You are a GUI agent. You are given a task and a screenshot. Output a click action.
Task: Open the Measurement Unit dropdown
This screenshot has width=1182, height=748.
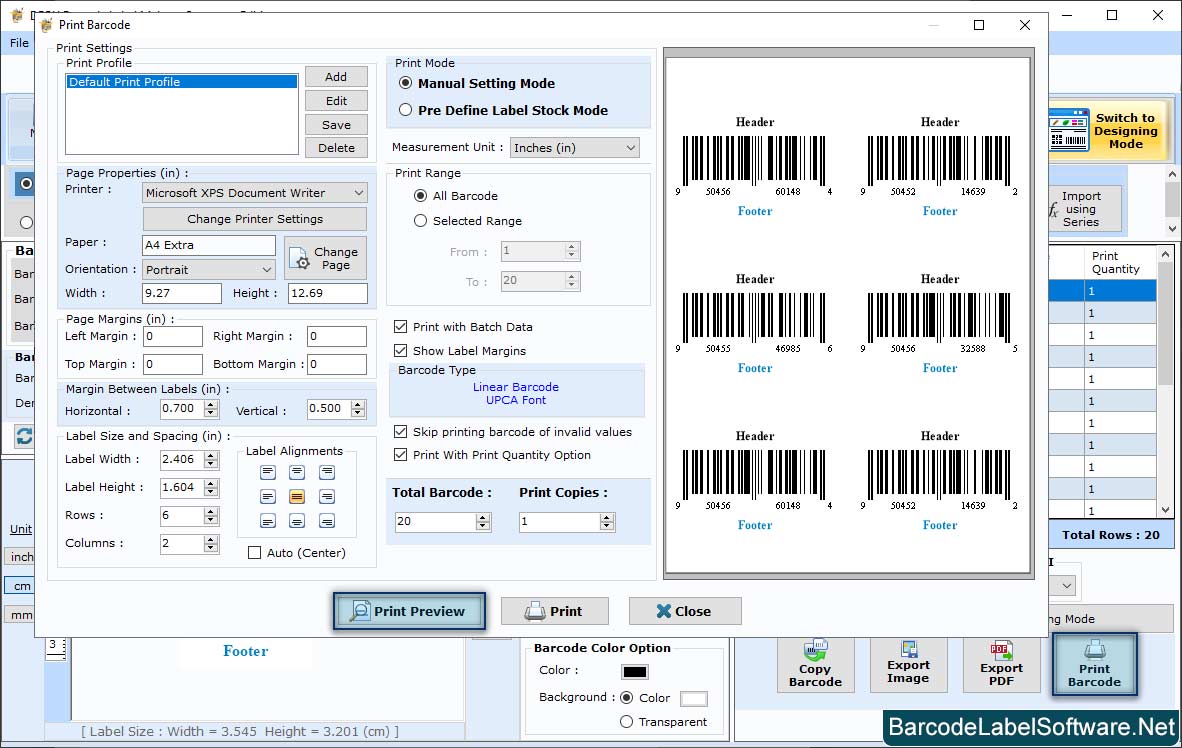pyautogui.click(x=574, y=148)
